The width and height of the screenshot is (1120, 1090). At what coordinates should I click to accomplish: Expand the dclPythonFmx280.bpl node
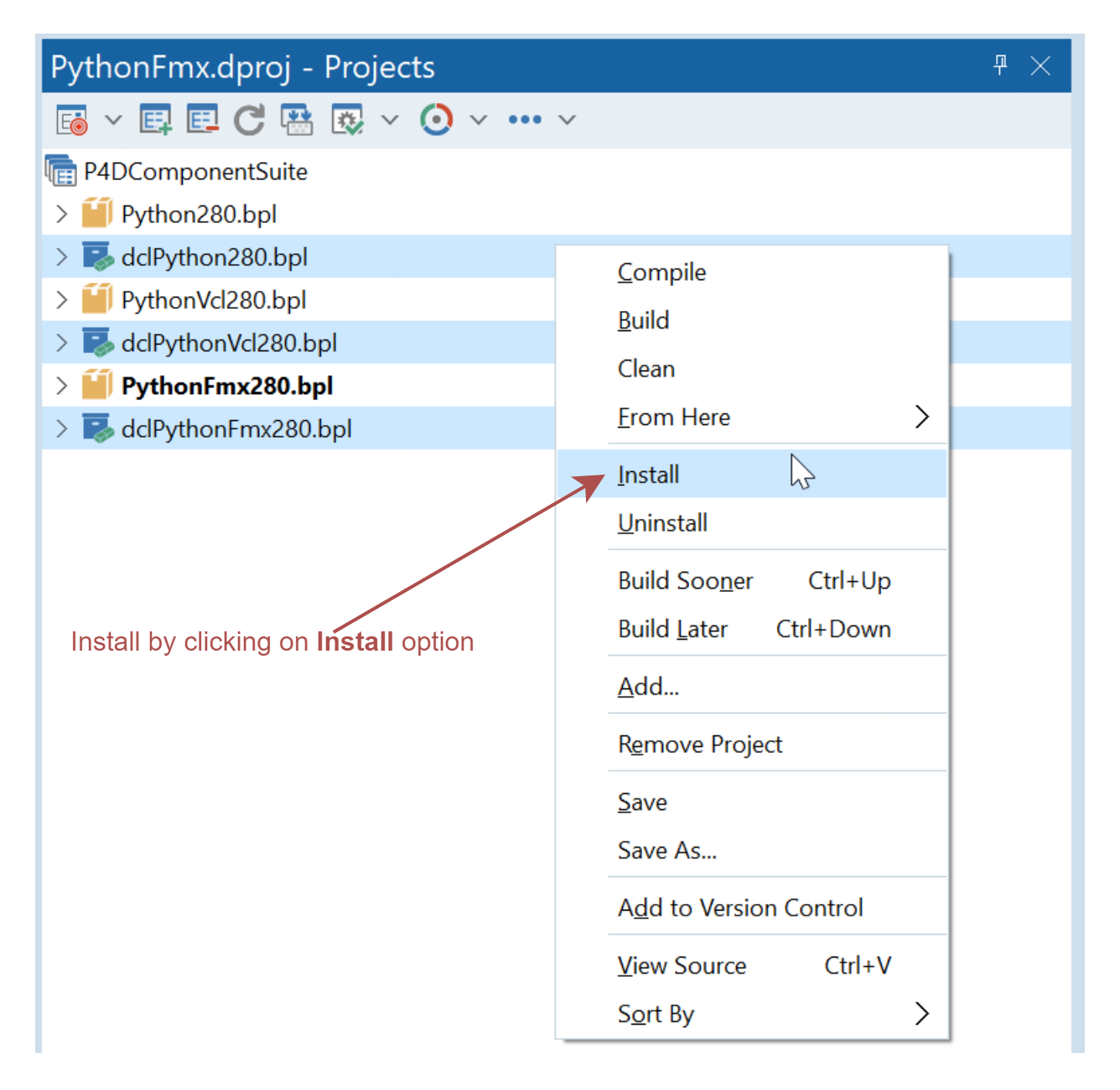click(61, 428)
